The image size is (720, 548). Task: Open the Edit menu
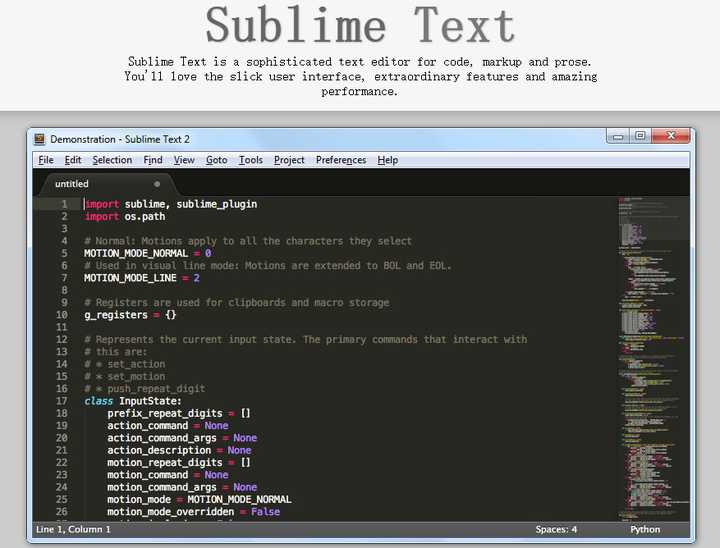pos(73,160)
